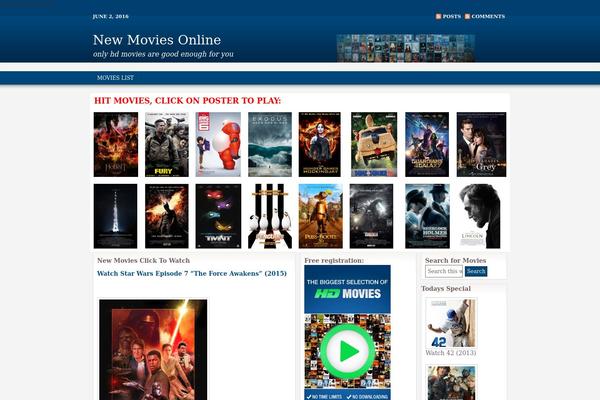The width and height of the screenshot is (600, 400).
Task: Play the Hunger Games Mockingjay poster
Action: [x=320, y=144]
